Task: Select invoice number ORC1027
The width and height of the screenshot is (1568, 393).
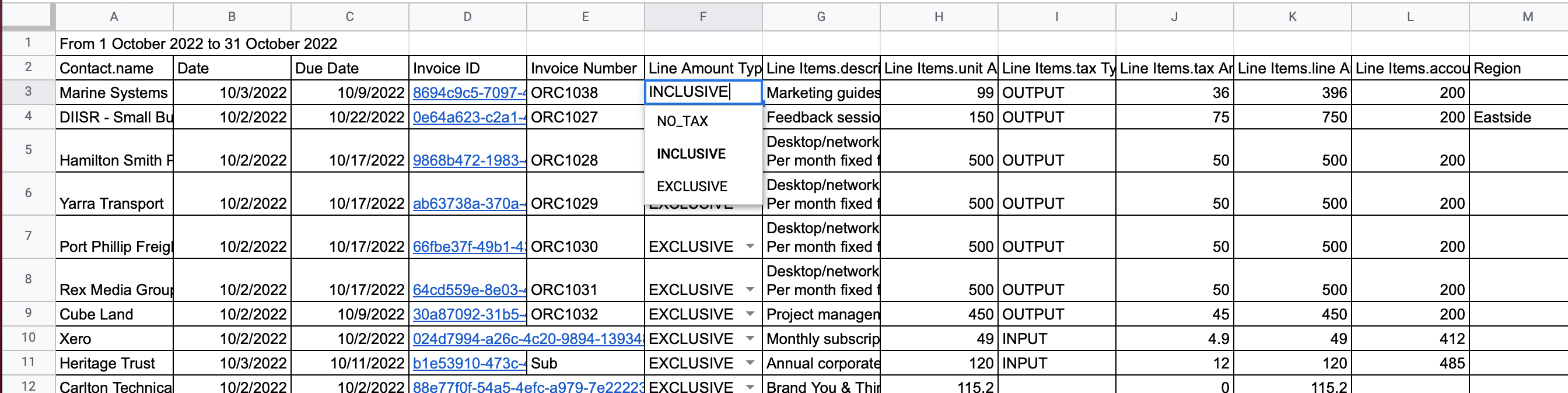Action: coord(586,117)
